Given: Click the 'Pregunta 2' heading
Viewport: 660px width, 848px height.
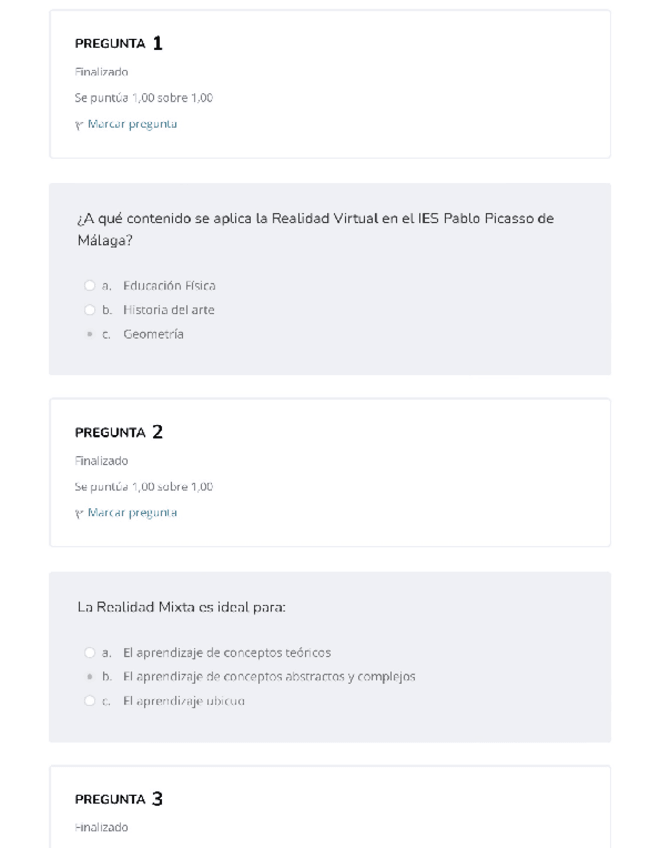Looking at the screenshot, I should click(x=119, y=432).
